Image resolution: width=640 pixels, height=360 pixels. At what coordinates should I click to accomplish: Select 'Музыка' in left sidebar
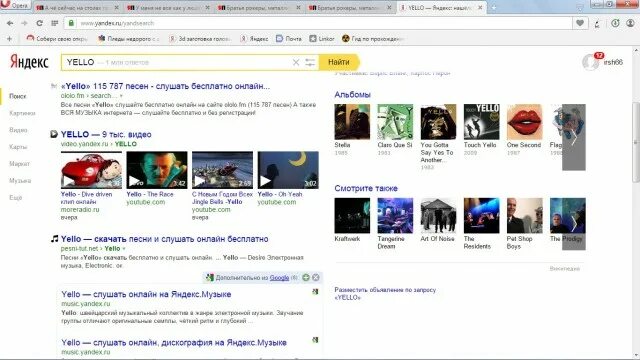(x=20, y=180)
